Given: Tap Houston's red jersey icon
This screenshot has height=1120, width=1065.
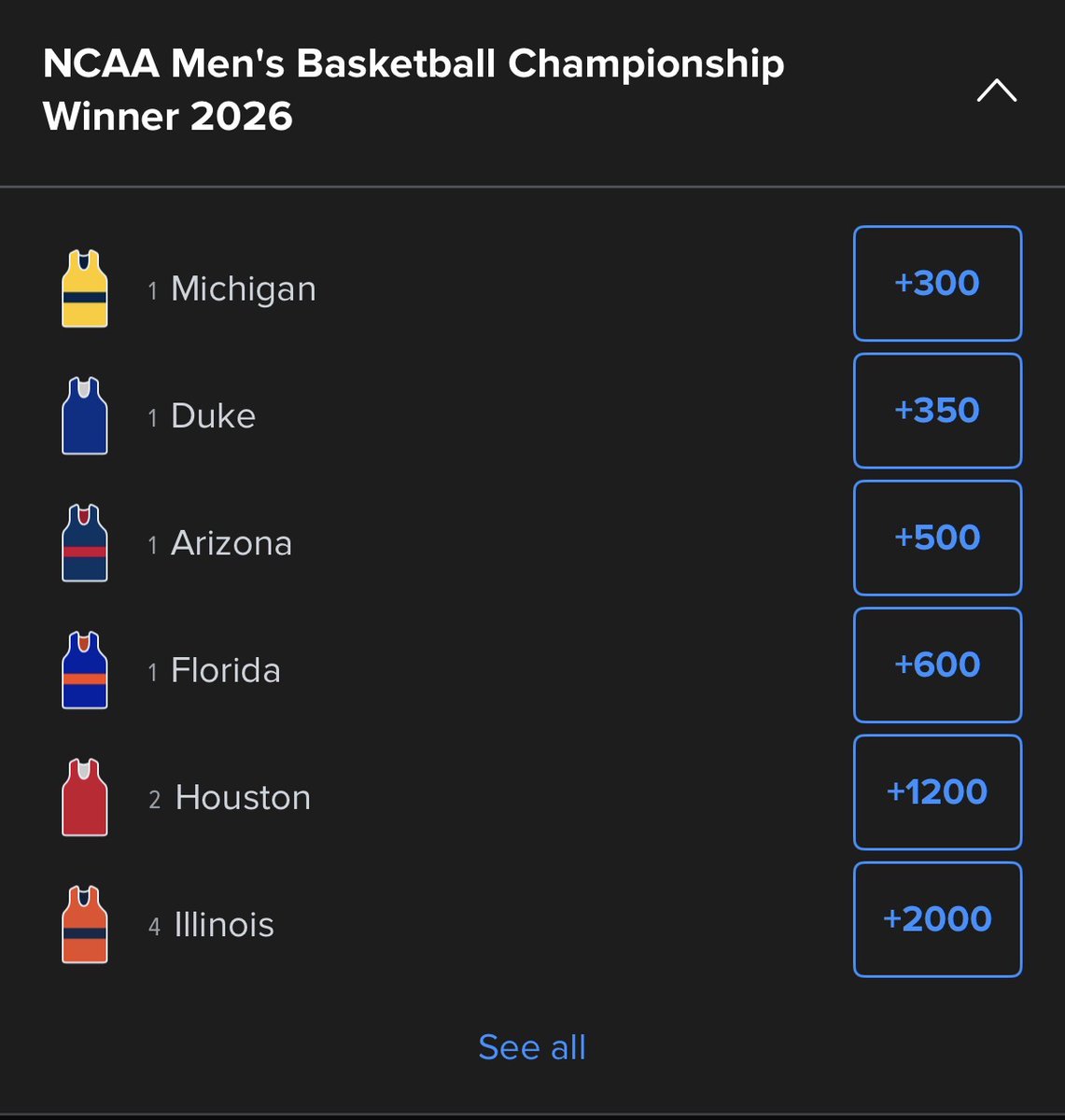Looking at the screenshot, I should click(x=85, y=797).
